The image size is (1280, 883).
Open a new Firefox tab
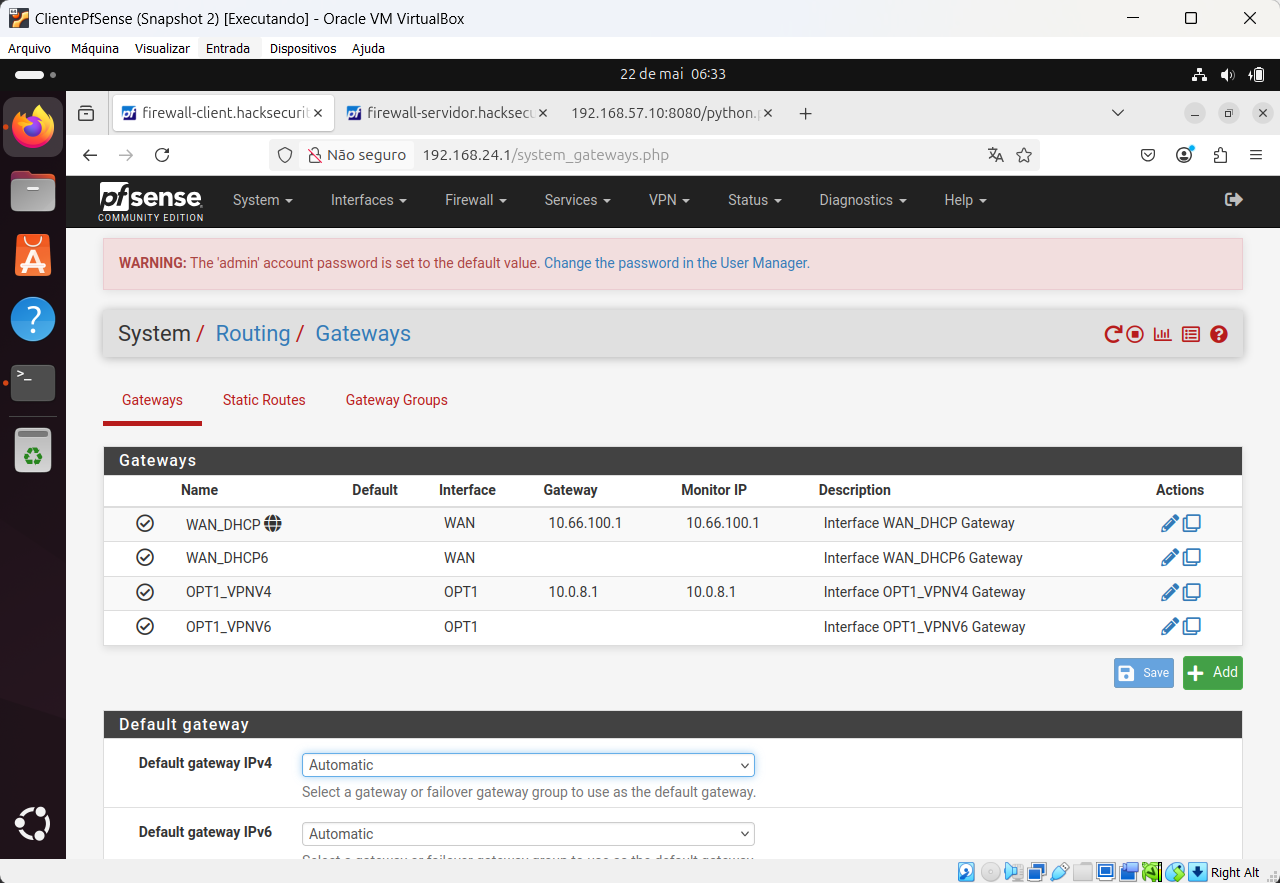coord(805,113)
